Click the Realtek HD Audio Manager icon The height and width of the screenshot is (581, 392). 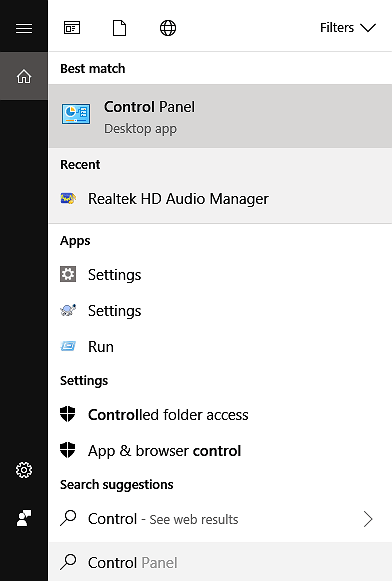(x=68, y=199)
